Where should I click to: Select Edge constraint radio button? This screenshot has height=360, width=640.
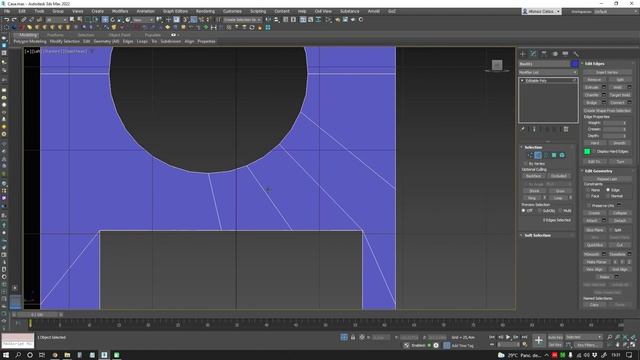[x=608, y=190]
